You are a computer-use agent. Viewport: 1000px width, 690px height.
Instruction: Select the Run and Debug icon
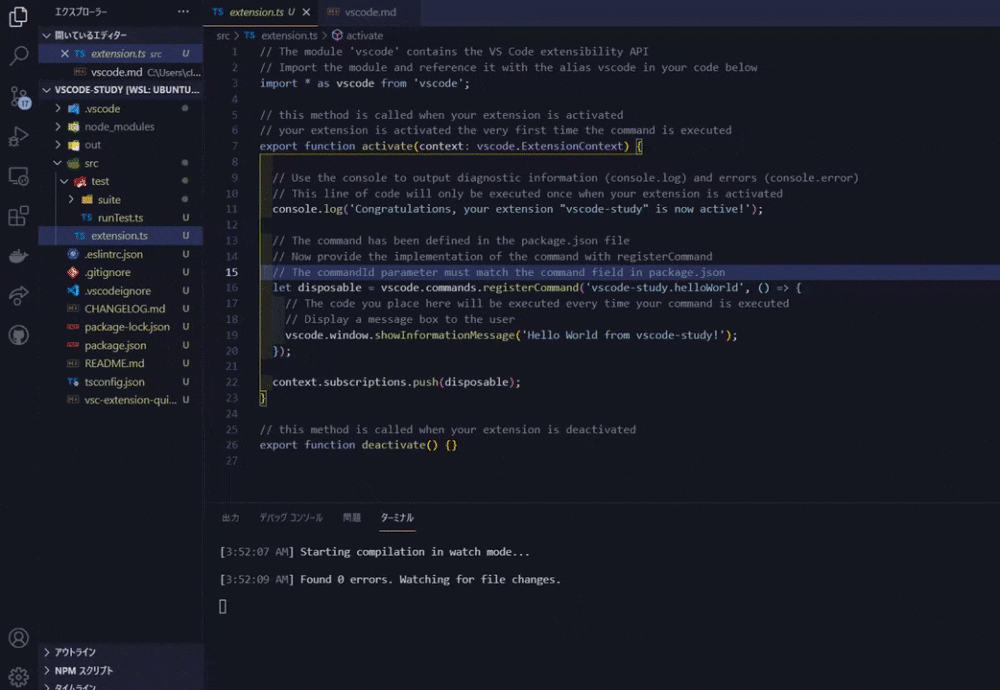17,139
